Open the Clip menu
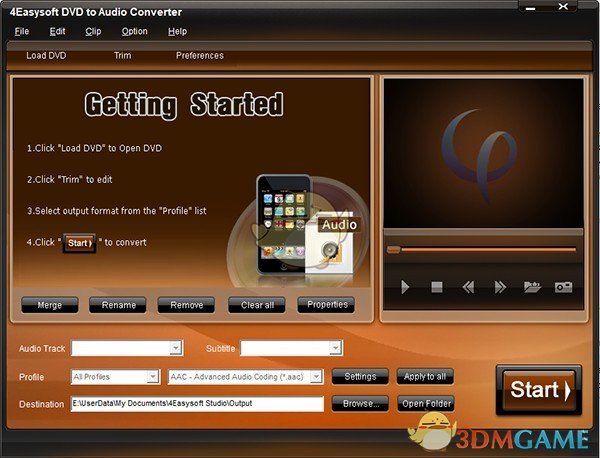The image size is (600, 458). [93, 31]
